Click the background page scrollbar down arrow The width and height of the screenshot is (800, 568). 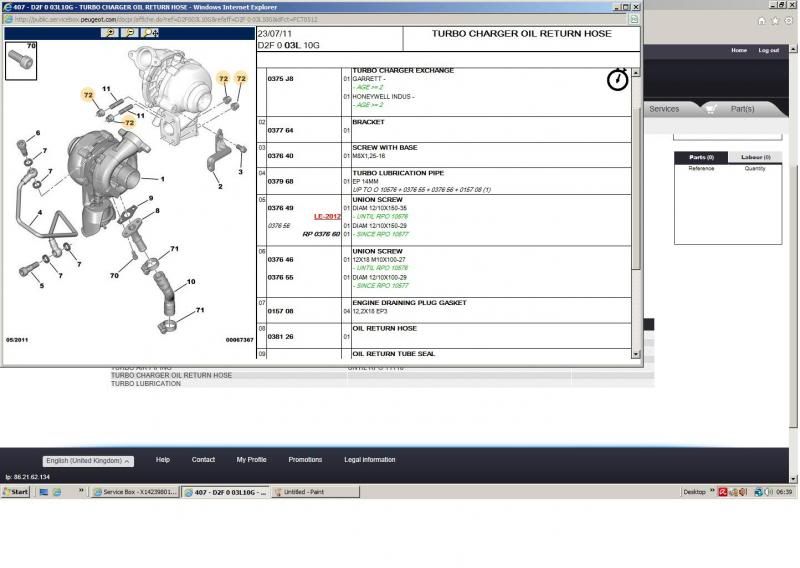793,479
